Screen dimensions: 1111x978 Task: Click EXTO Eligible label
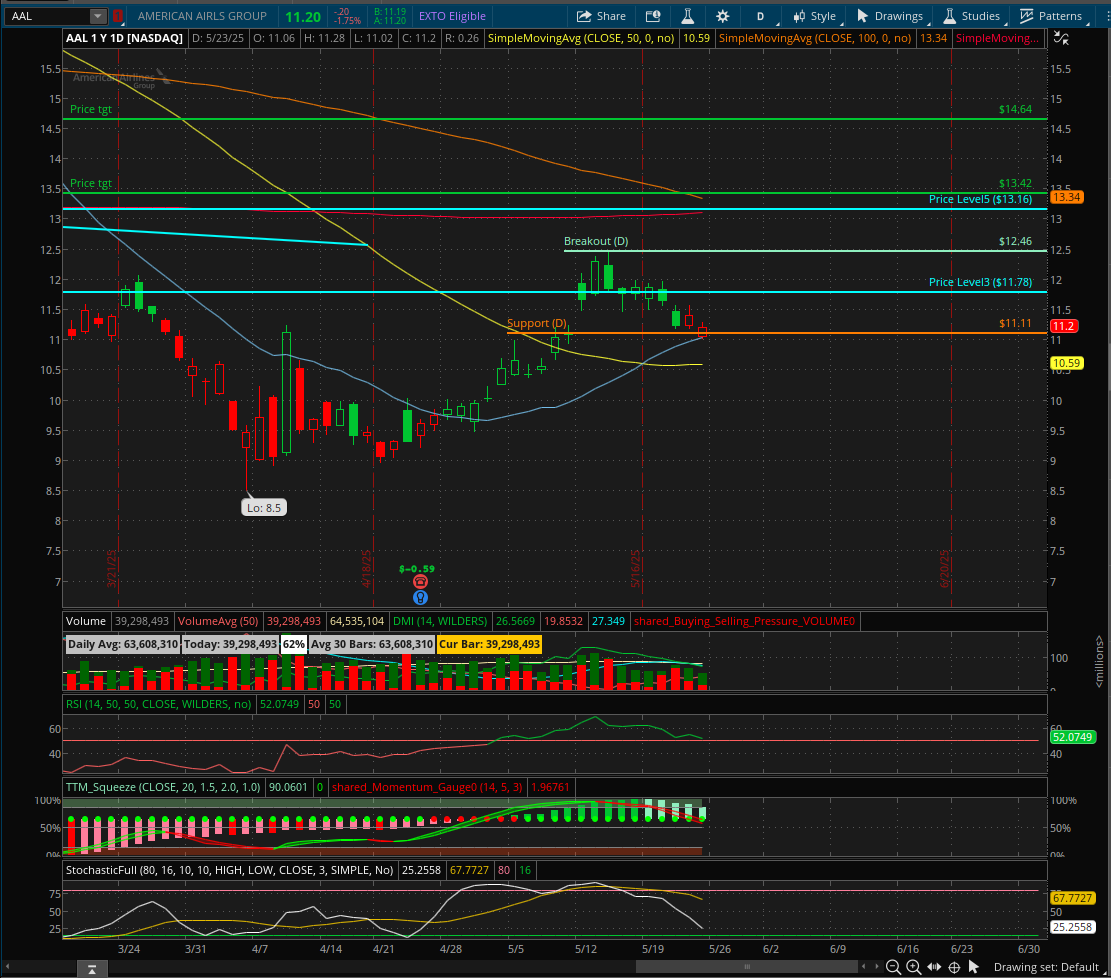[452, 16]
